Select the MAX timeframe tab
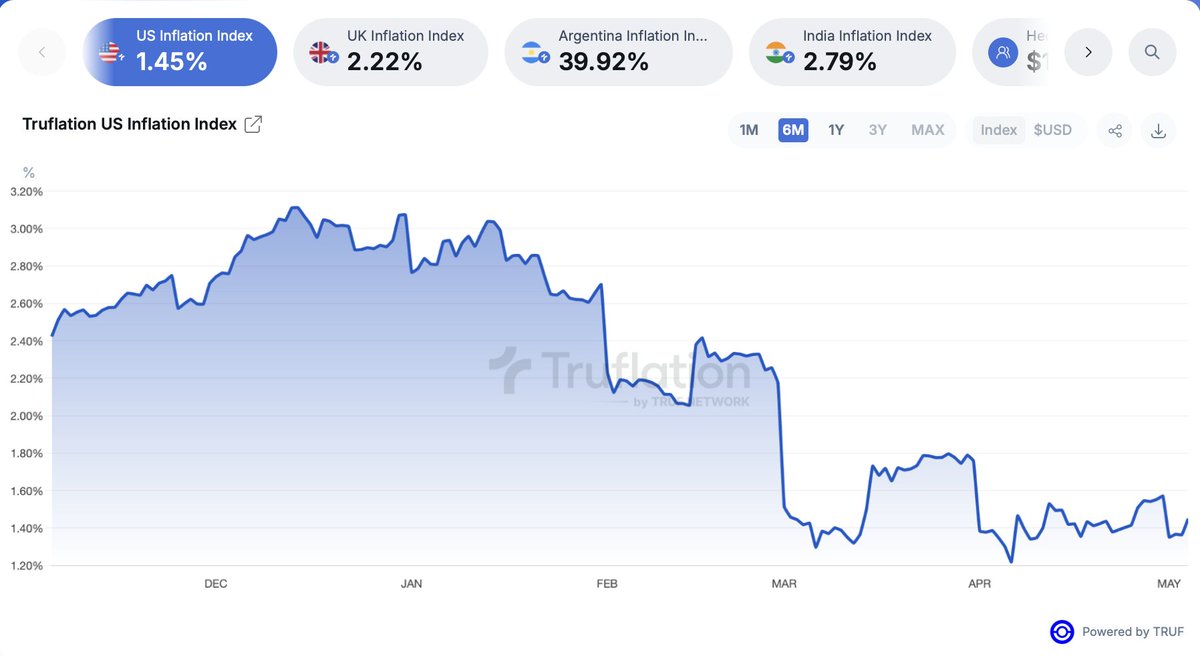 click(928, 129)
